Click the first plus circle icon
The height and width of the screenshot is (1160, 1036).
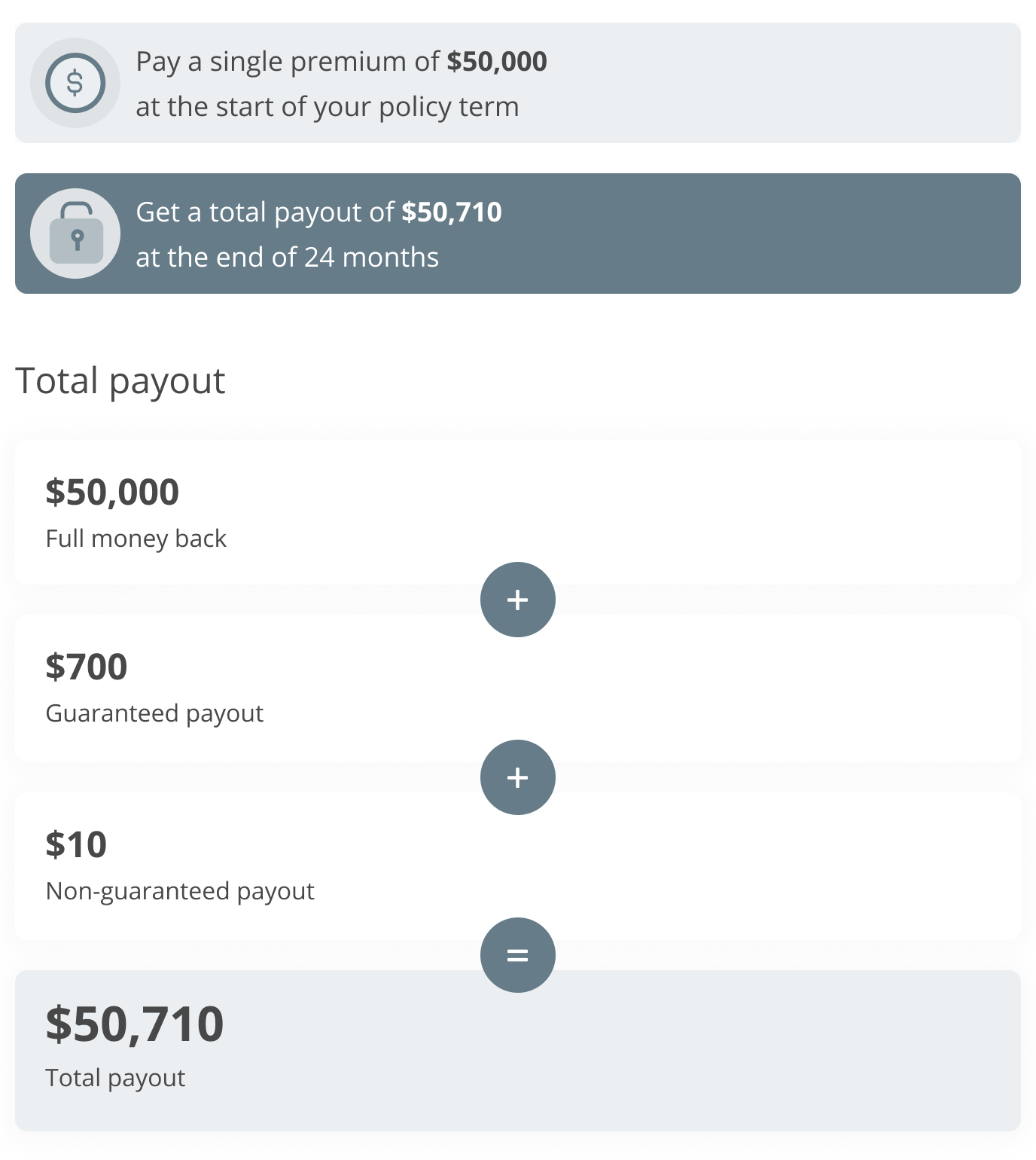point(517,600)
